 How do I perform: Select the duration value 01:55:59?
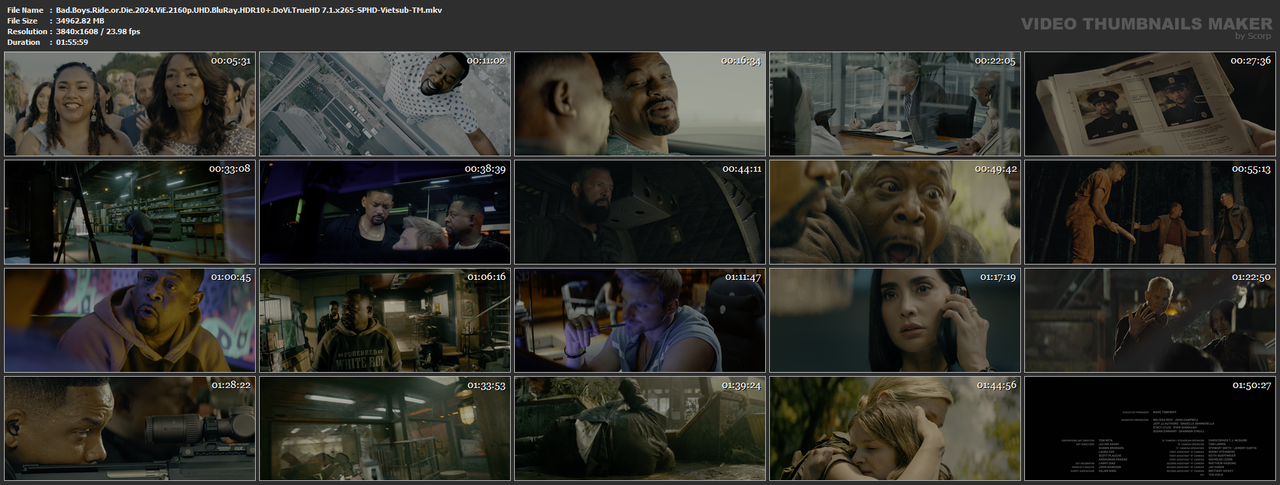[x=76, y=42]
